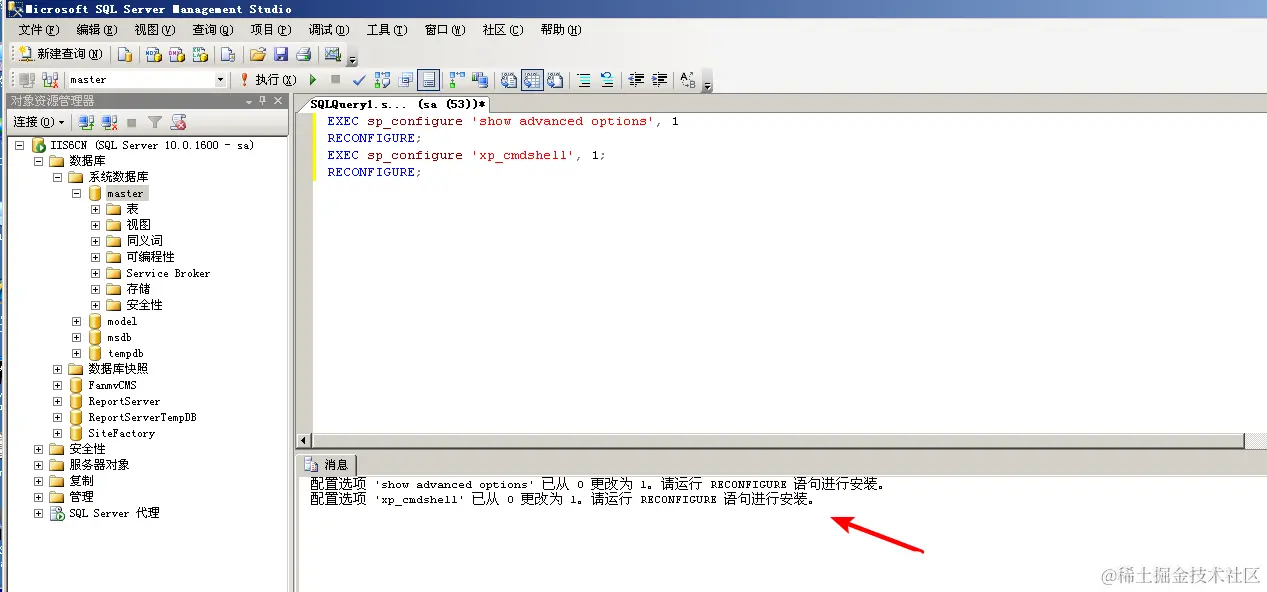
Task: Print the query using the printer icon
Action: click(x=304, y=54)
